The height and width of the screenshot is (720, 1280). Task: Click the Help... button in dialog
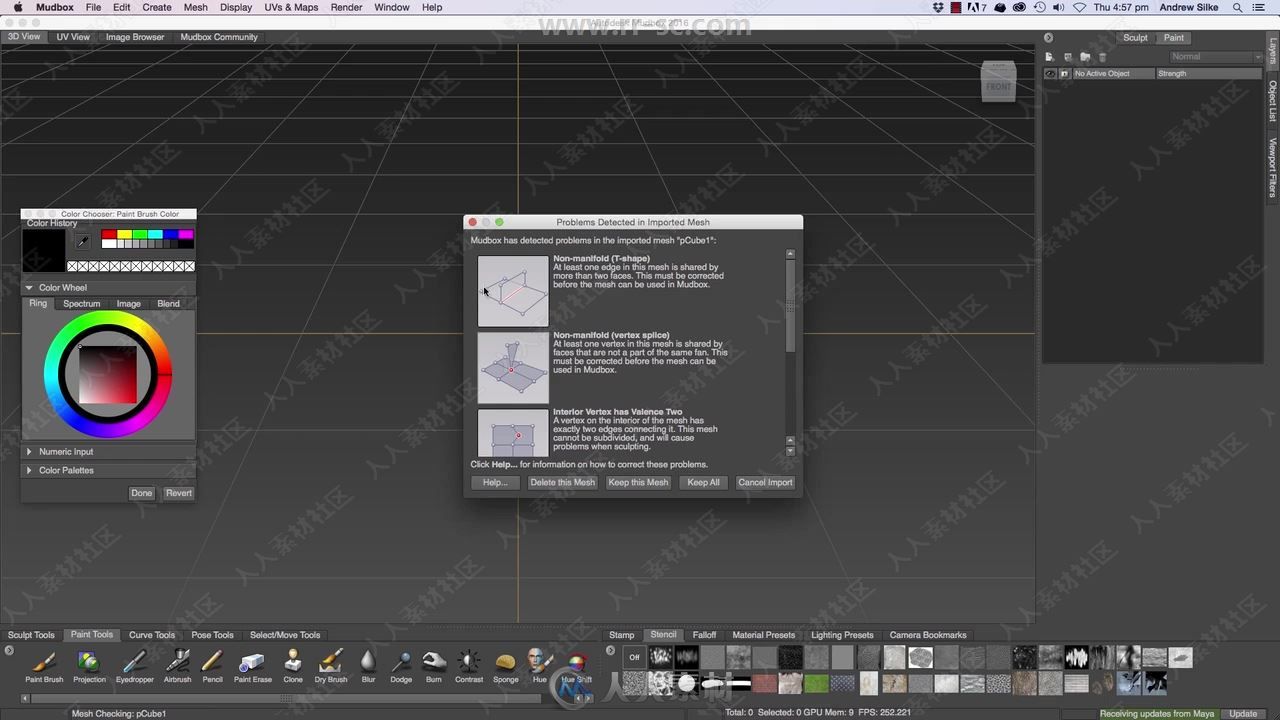(x=495, y=482)
